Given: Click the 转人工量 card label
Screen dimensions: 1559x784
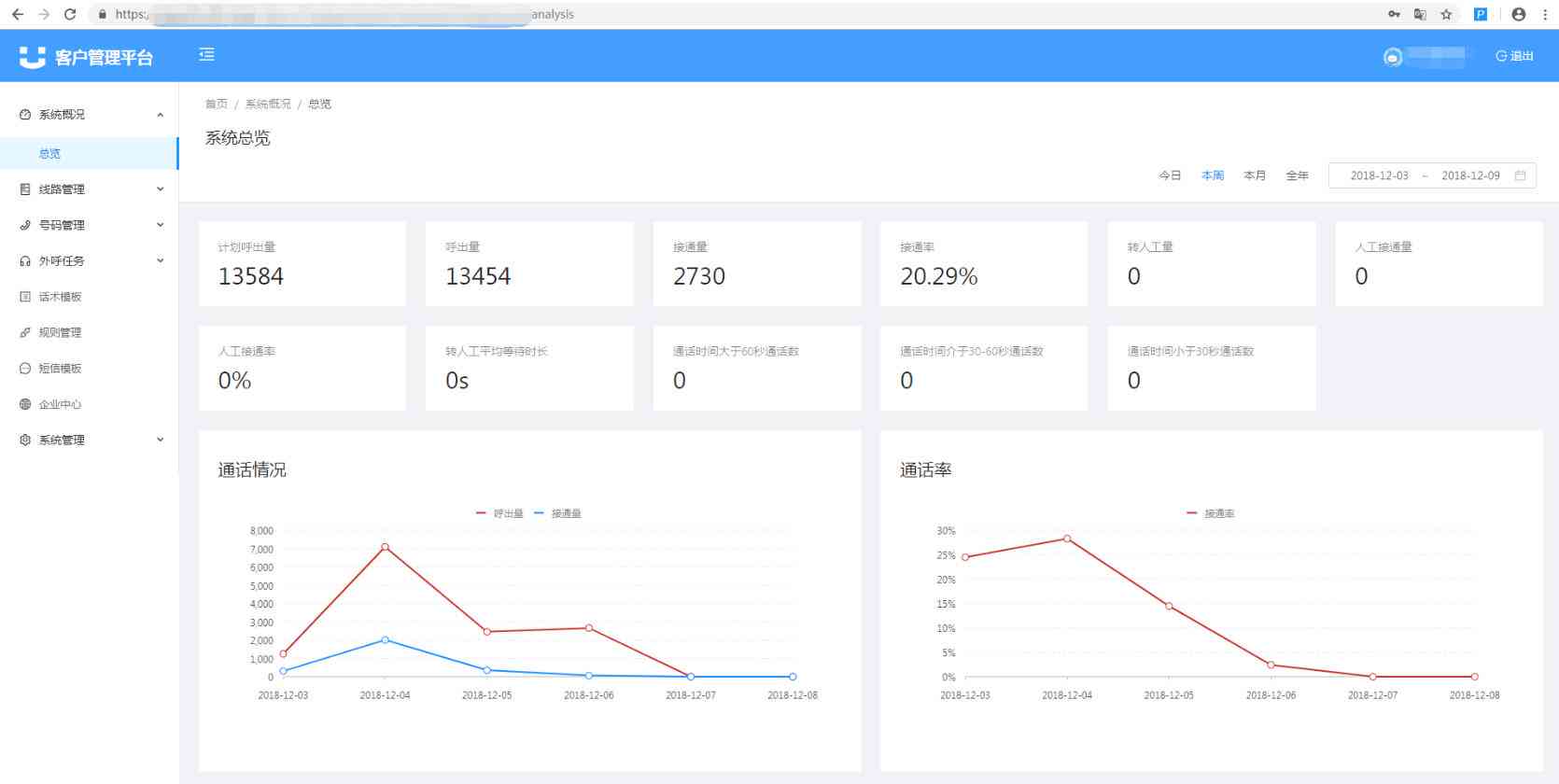Looking at the screenshot, I should pos(1150,247).
